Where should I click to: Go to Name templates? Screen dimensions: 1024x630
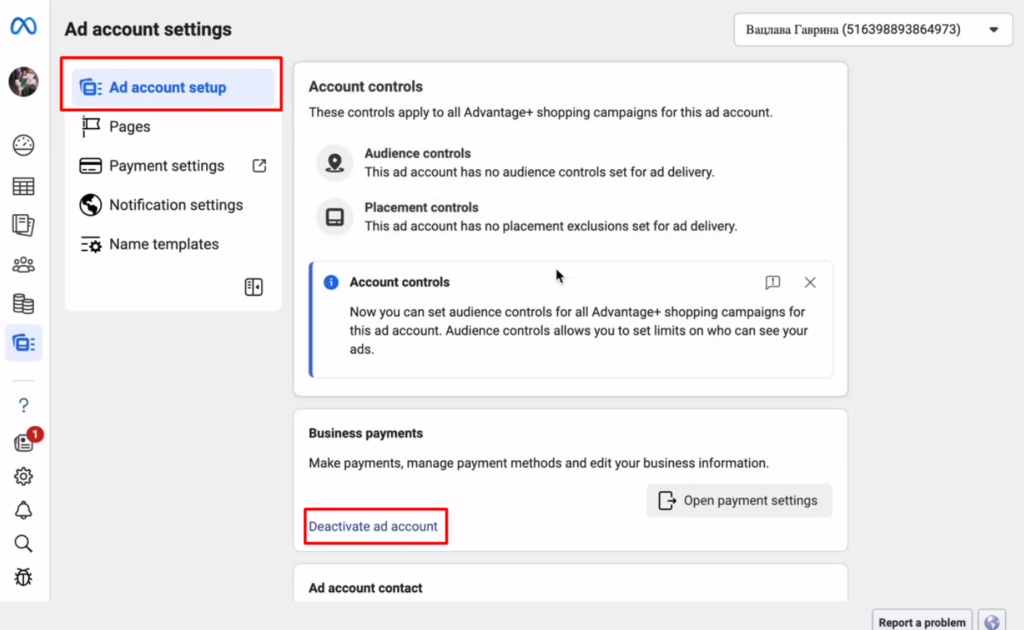(x=163, y=244)
